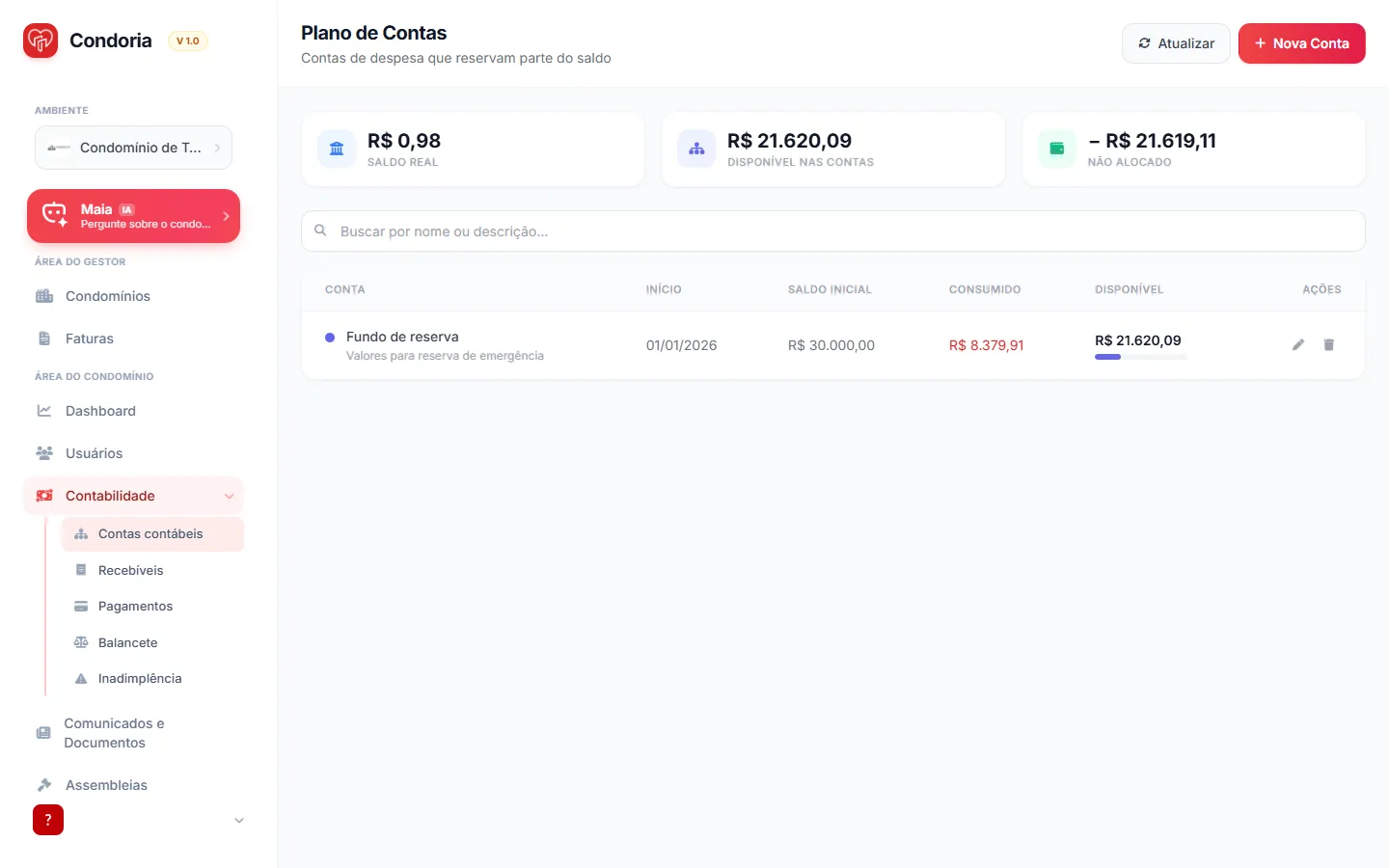Click the initial balance R$ 30.000,00
This screenshot has width=1389, height=868.
click(x=831, y=345)
